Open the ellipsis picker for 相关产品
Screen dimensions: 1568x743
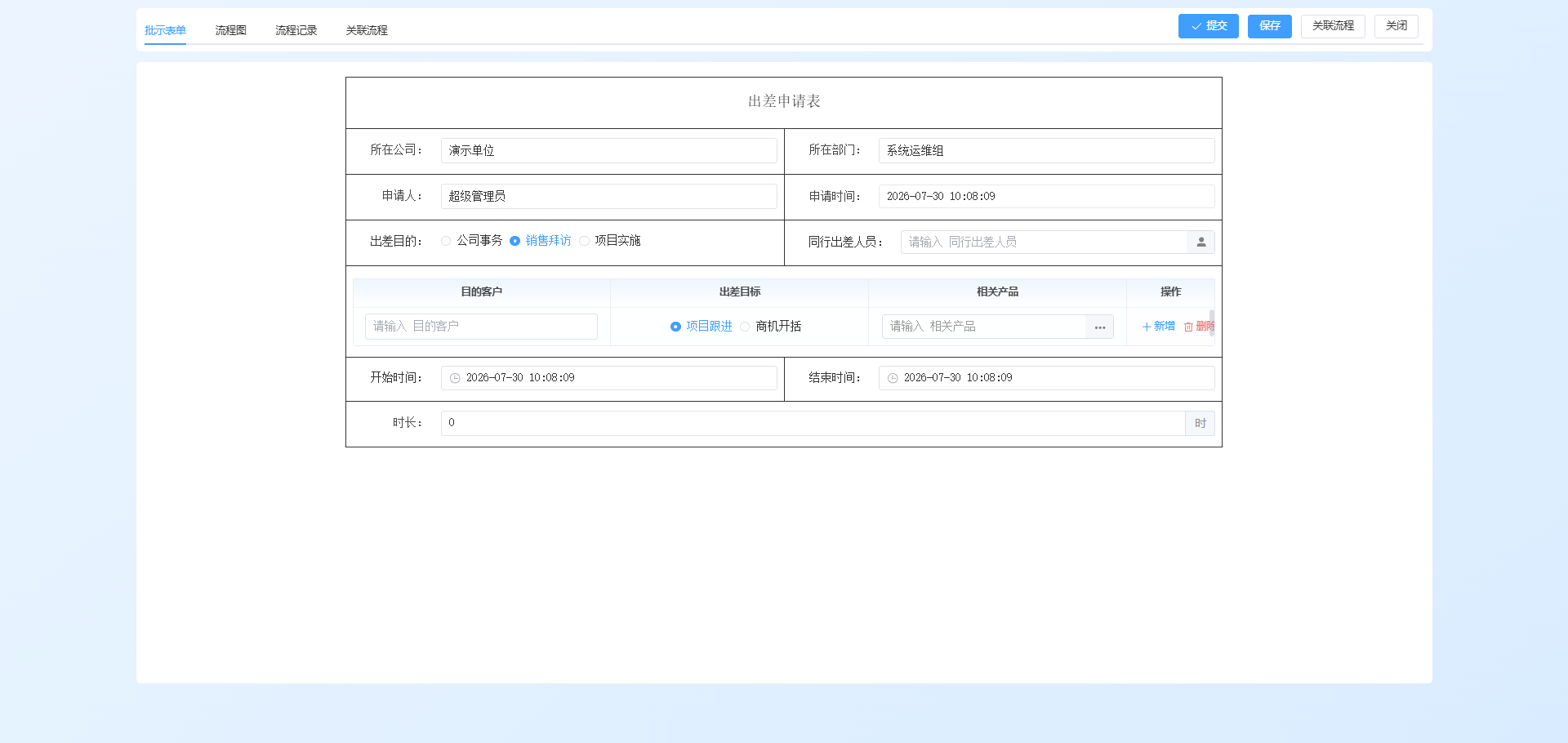coord(1100,327)
